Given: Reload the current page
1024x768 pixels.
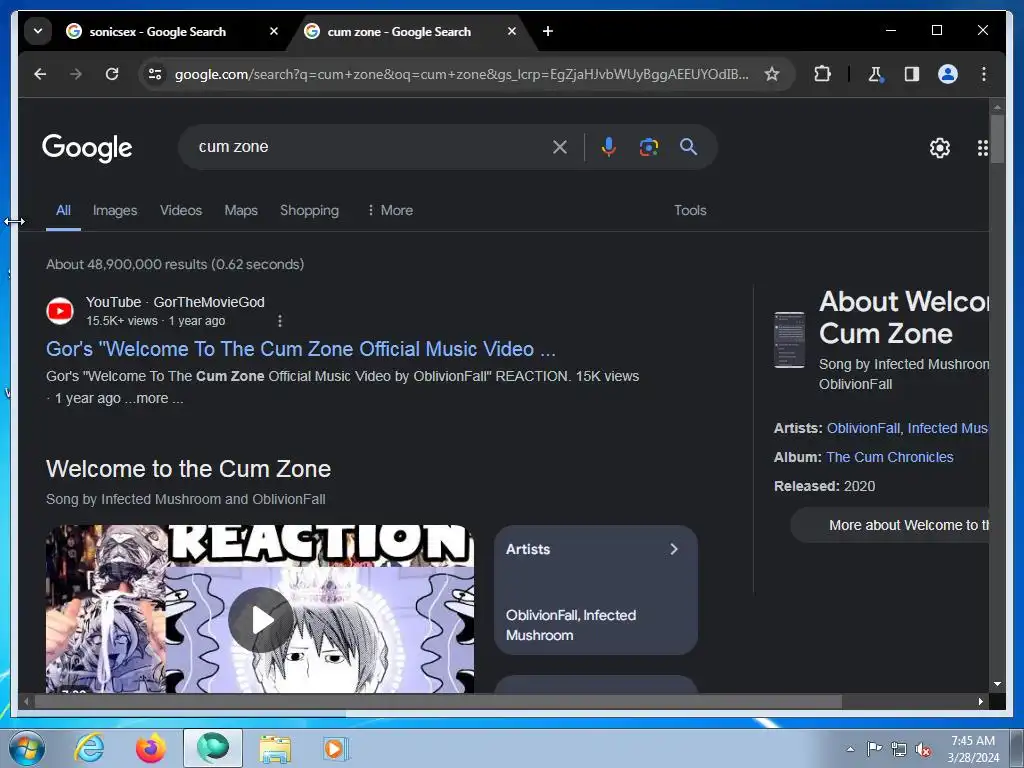Looking at the screenshot, I should click(112, 74).
